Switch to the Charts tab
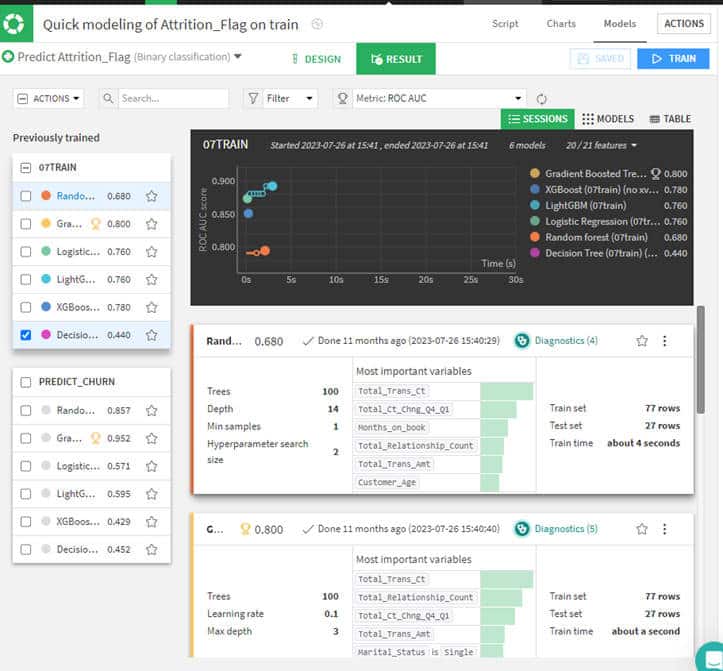The height and width of the screenshot is (671, 723). click(x=561, y=24)
